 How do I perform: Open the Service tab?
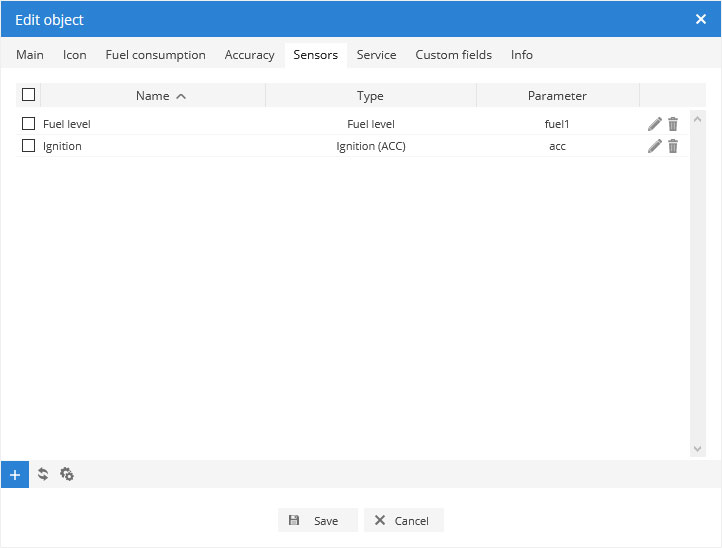(x=377, y=55)
